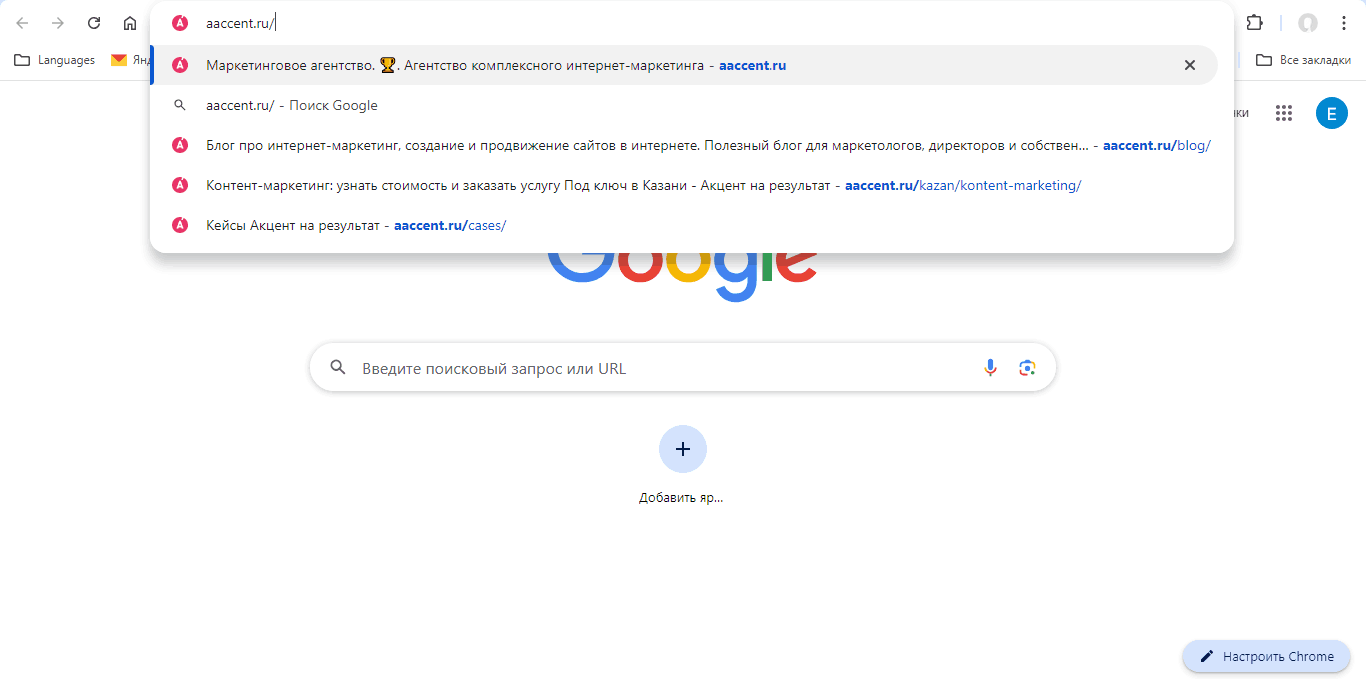Select the Маркетинговое агентство aaccent.ru suggestion
This screenshot has height=679, width=1366.
[x=684, y=65]
